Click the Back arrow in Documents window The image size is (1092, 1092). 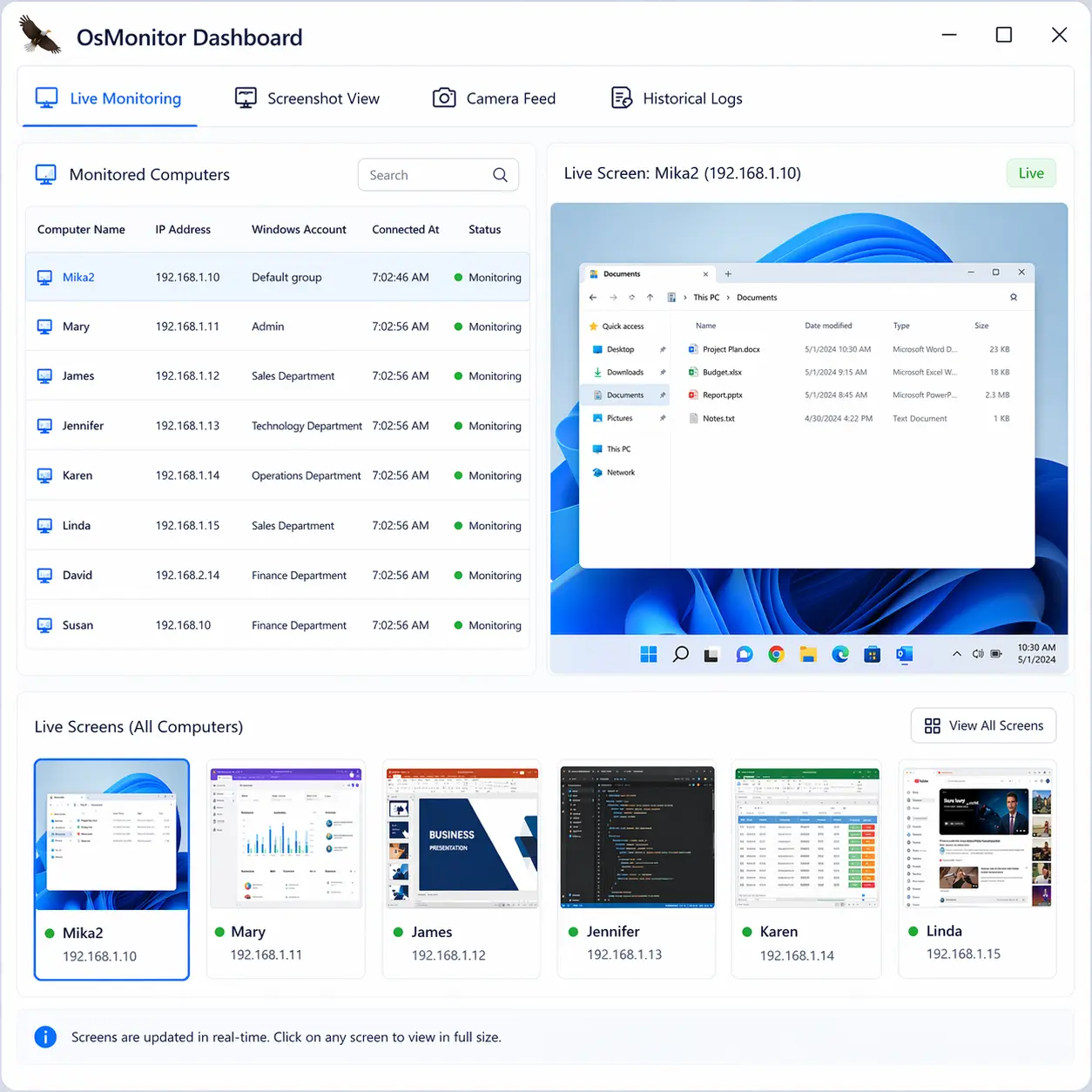point(593,298)
